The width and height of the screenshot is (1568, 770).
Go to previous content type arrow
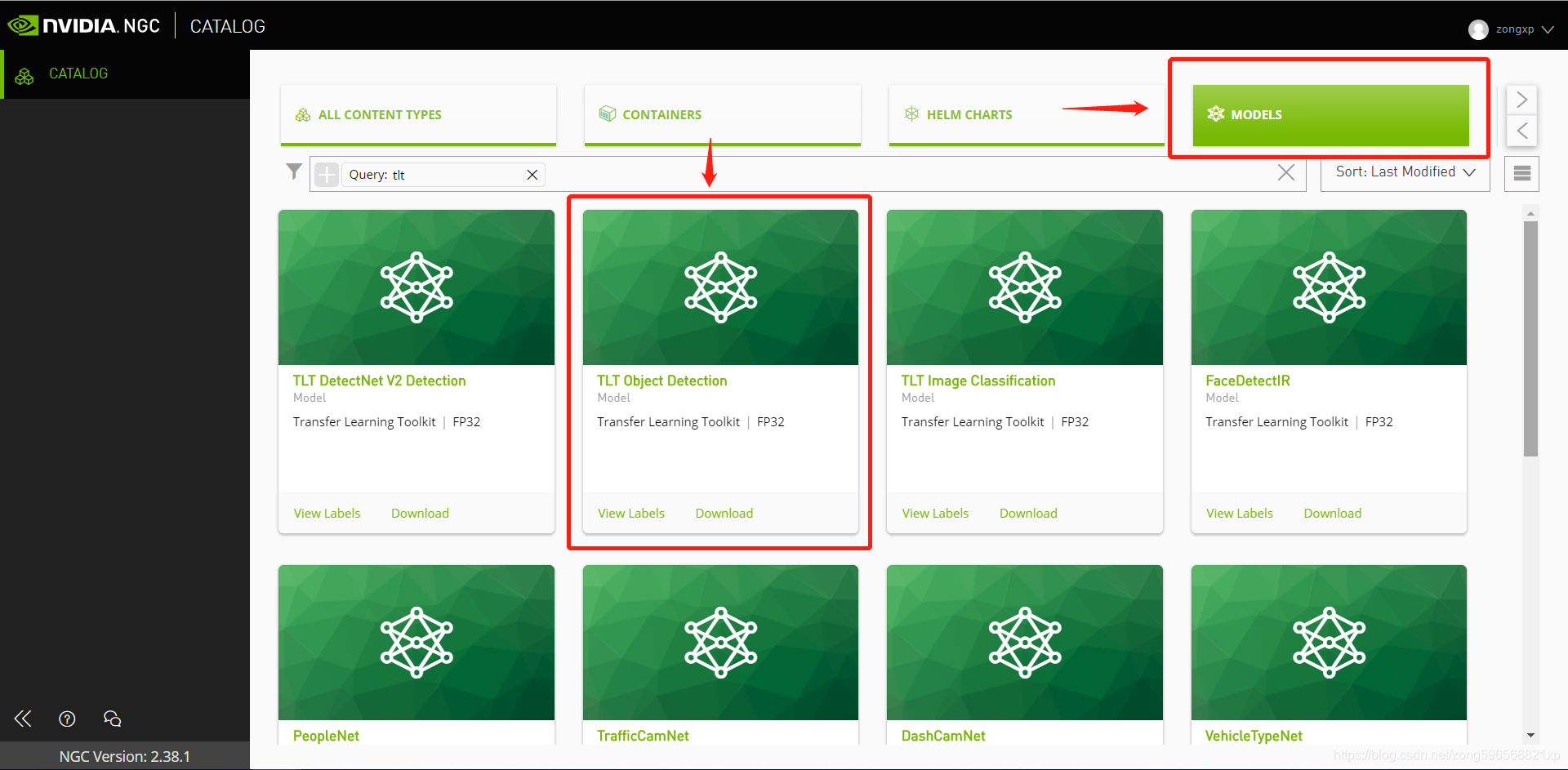1522,130
